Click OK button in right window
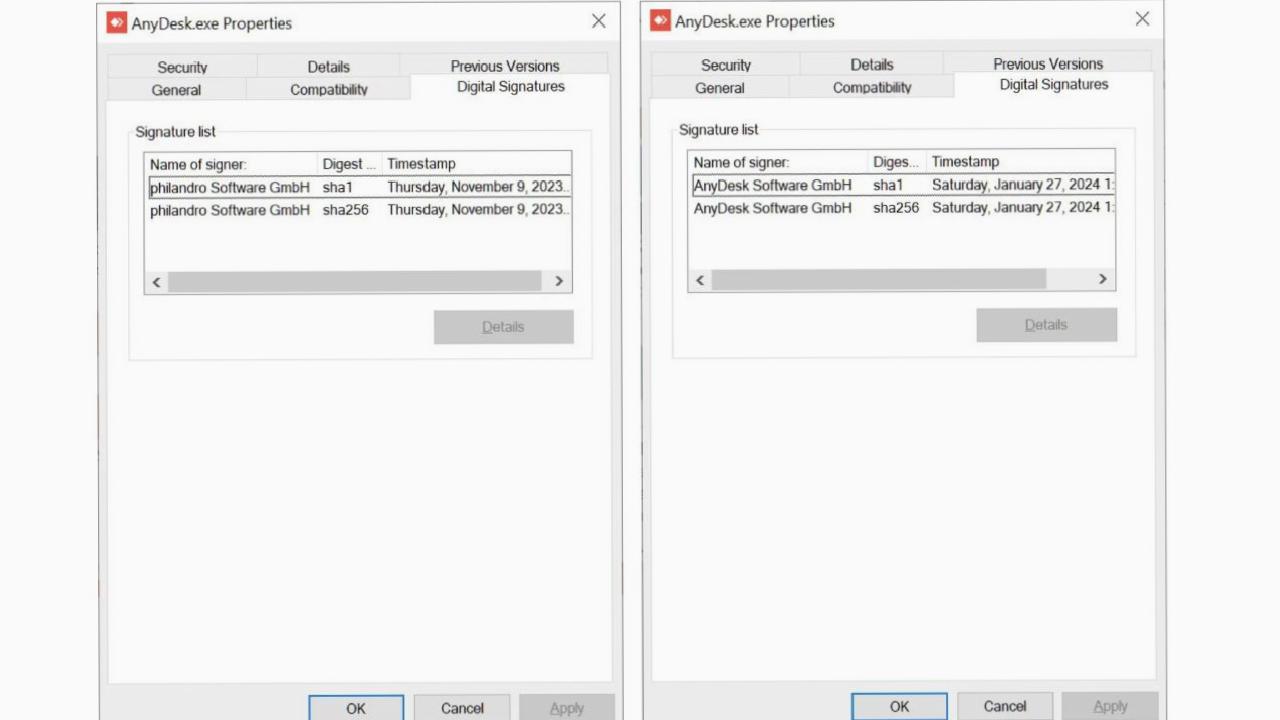The height and width of the screenshot is (720, 1280). coord(899,706)
